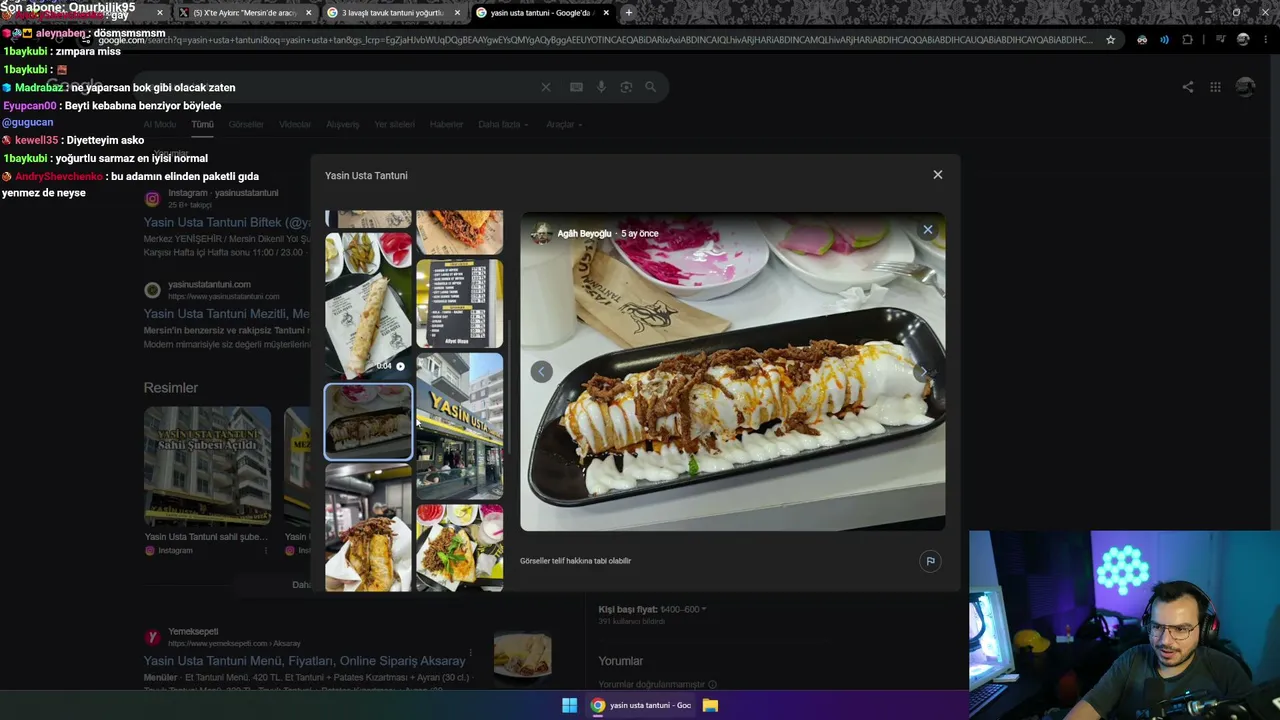Select the menu board thumbnail

(460, 303)
